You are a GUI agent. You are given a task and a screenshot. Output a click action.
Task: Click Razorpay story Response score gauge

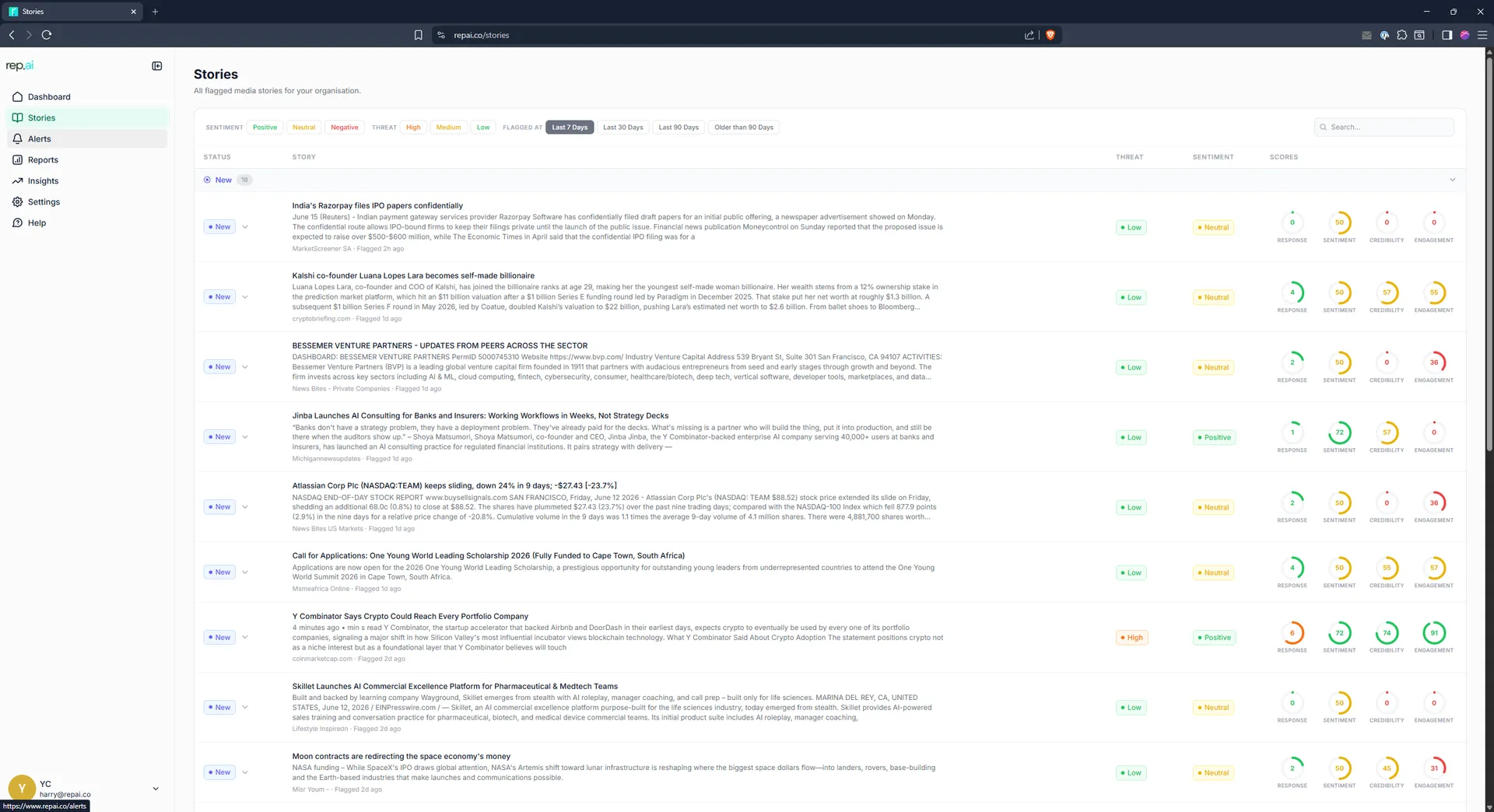click(1292, 222)
